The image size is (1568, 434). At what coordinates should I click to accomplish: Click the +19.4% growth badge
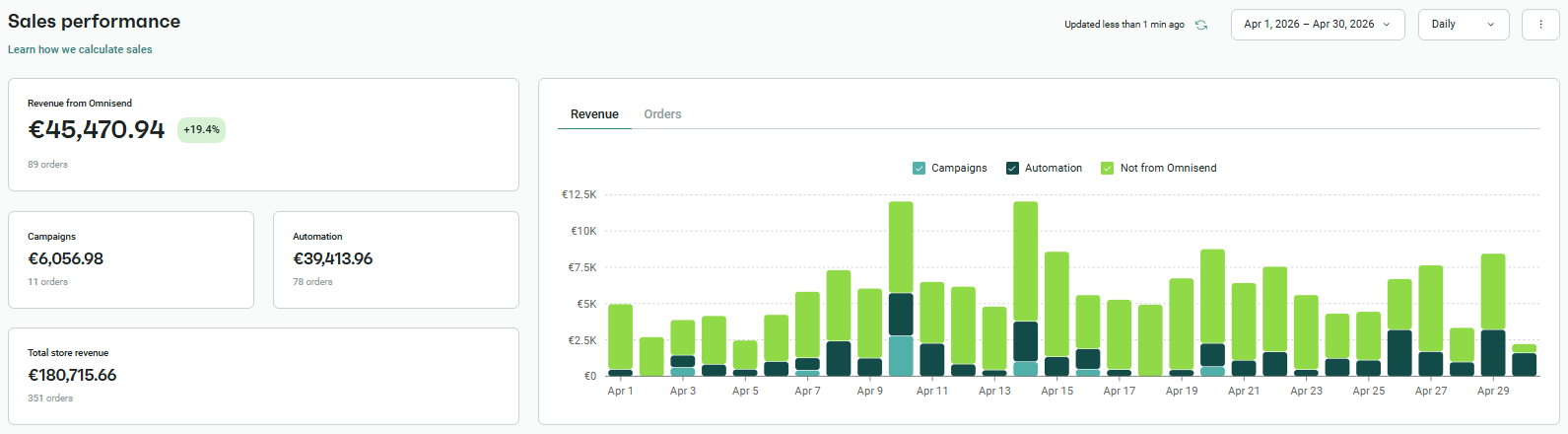[201, 130]
